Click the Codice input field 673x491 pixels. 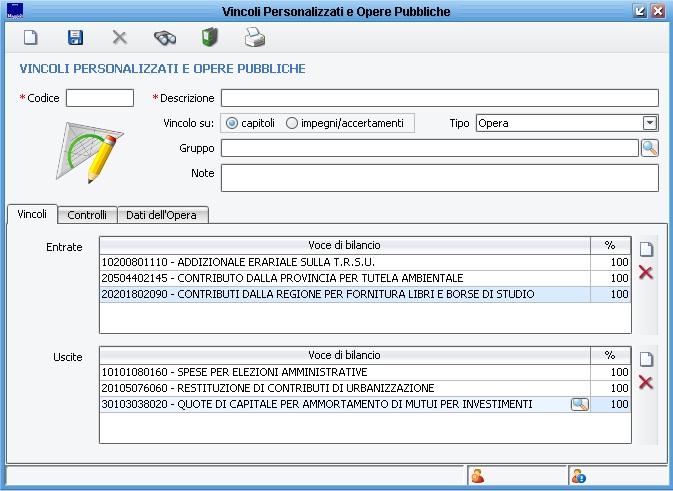(100, 98)
